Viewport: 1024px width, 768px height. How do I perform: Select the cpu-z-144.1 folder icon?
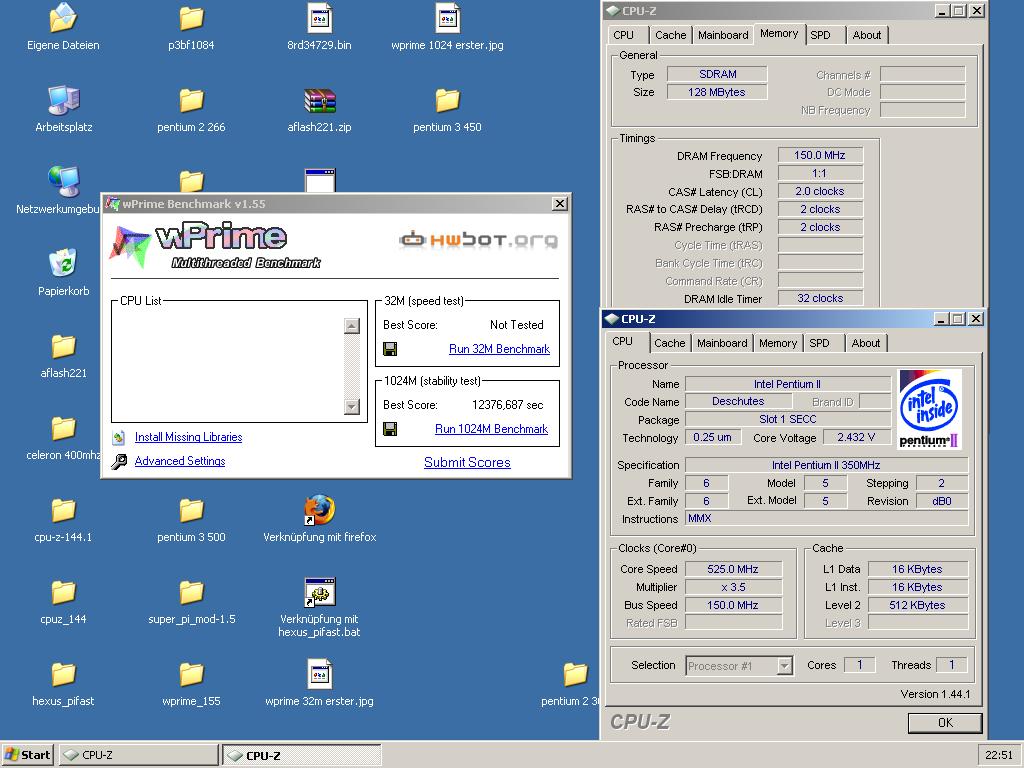pos(63,510)
